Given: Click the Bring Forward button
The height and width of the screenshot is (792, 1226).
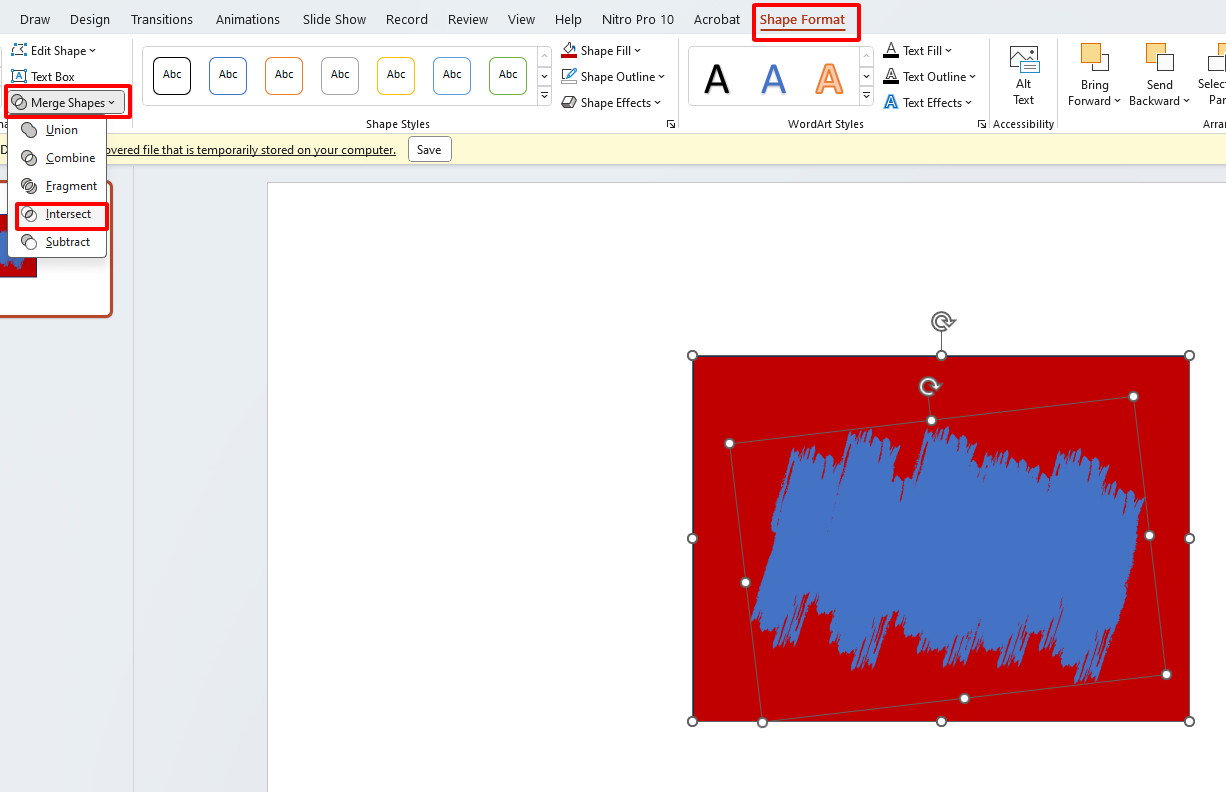Looking at the screenshot, I should pos(1094,76).
